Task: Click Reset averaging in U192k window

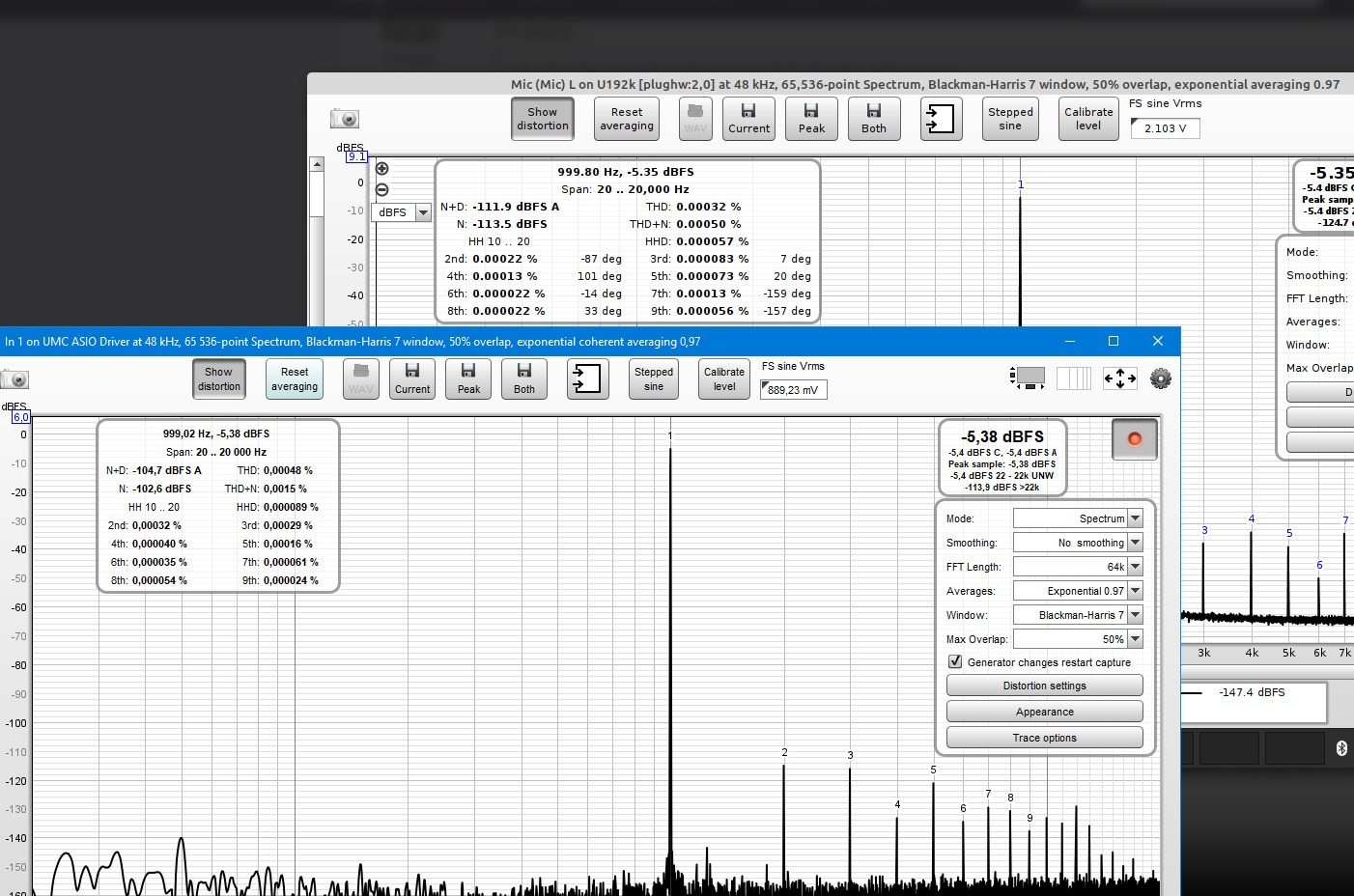Action: point(627,119)
